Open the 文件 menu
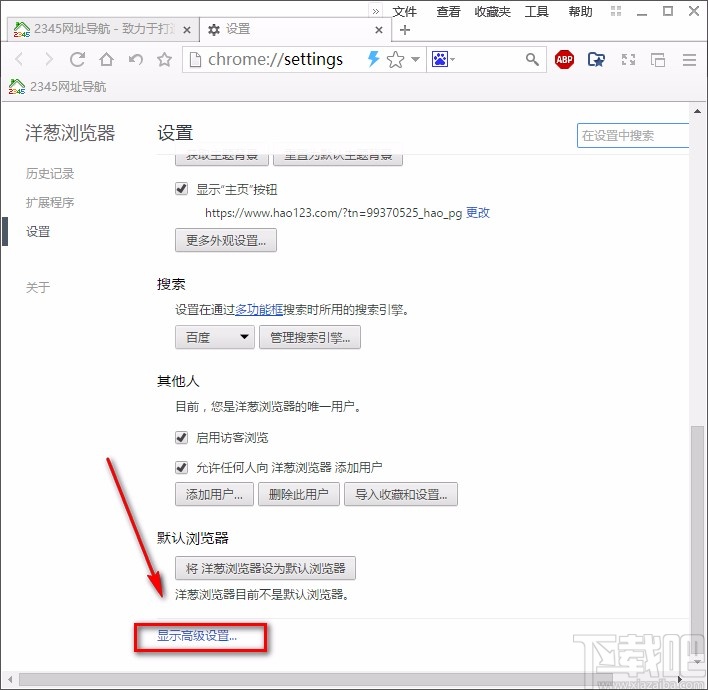Viewport: 708px width, 690px height. pyautogui.click(x=404, y=11)
